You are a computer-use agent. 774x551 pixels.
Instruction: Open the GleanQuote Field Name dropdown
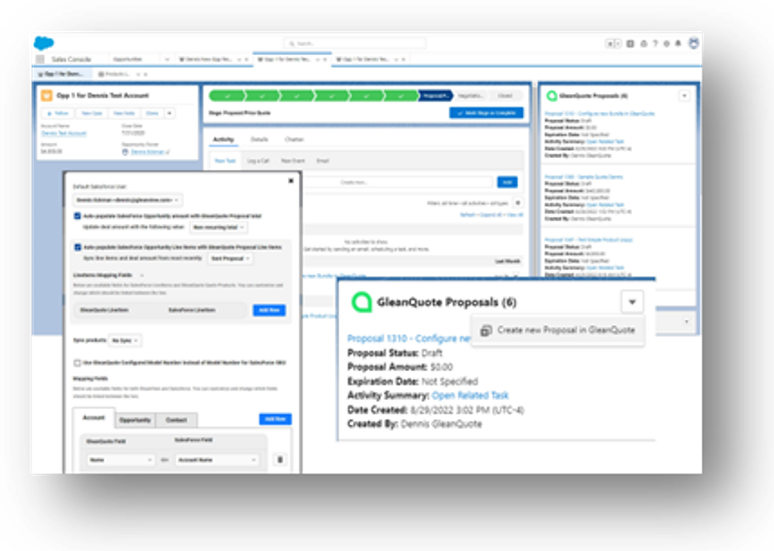coord(120,460)
